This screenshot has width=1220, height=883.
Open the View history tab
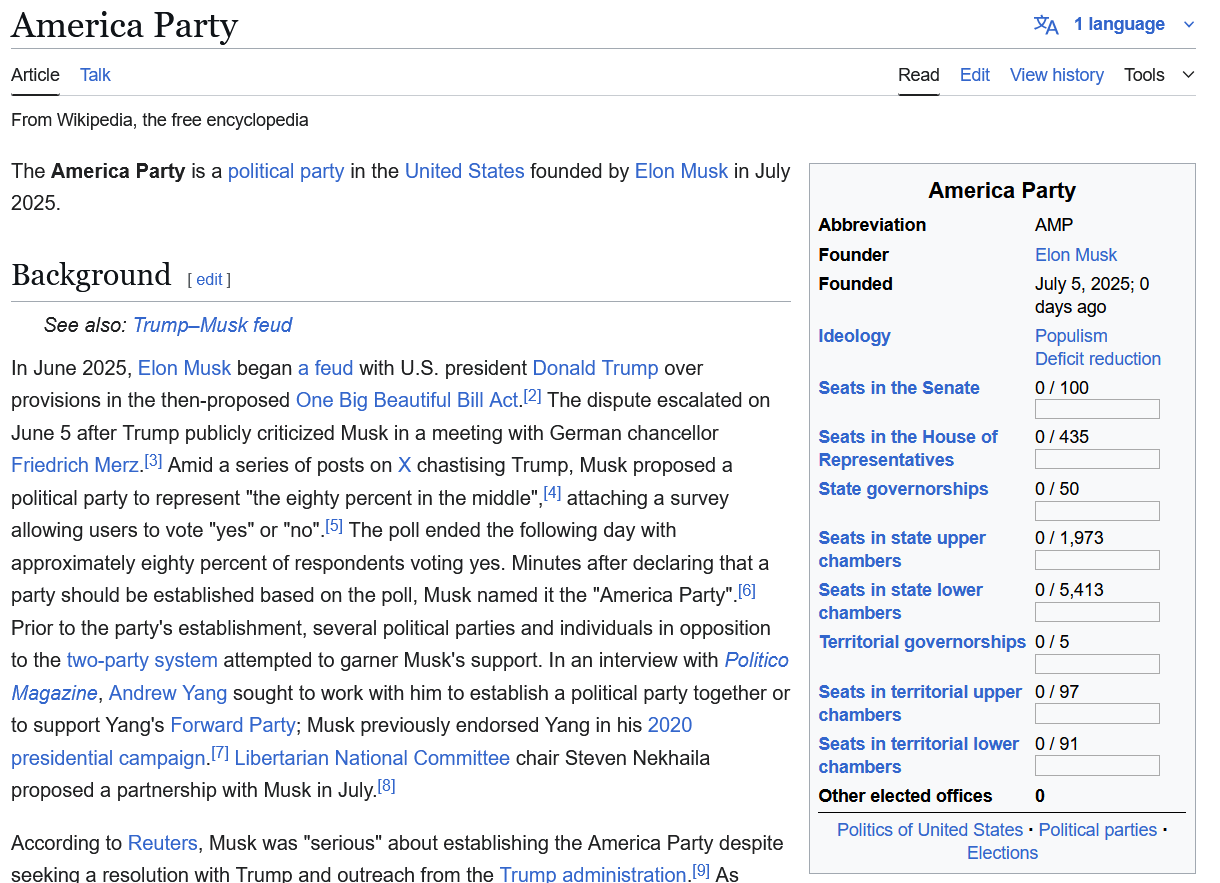pos(1057,75)
